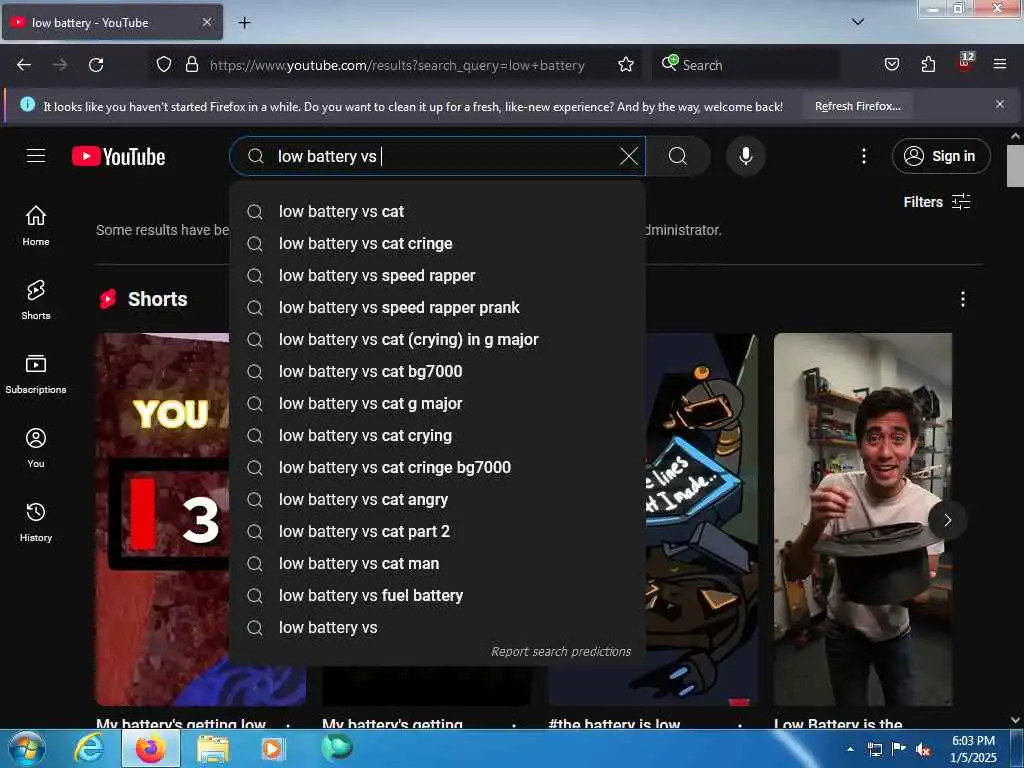The height and width of the screenshot is (768, 1024).
Task: Open the cartoon Short with 'lines I made'
Action: click(x=702, y=519)
